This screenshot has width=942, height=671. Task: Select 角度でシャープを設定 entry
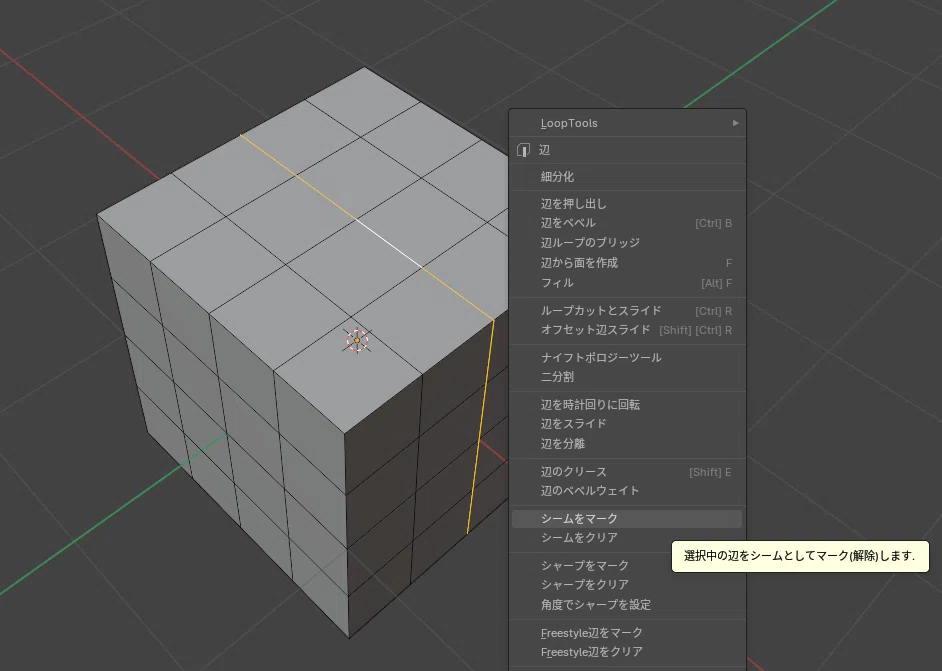pos(627,604)
